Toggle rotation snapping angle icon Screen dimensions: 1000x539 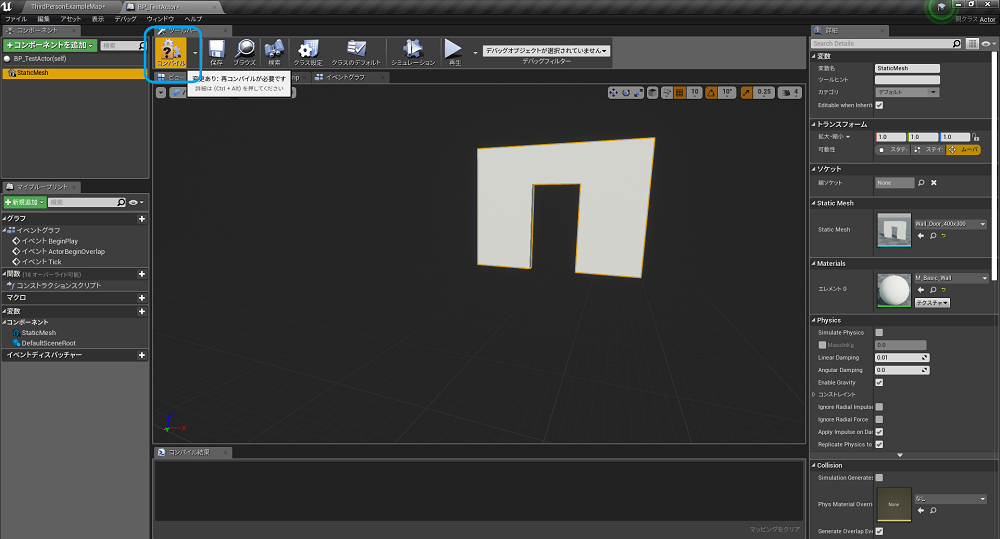711,92
